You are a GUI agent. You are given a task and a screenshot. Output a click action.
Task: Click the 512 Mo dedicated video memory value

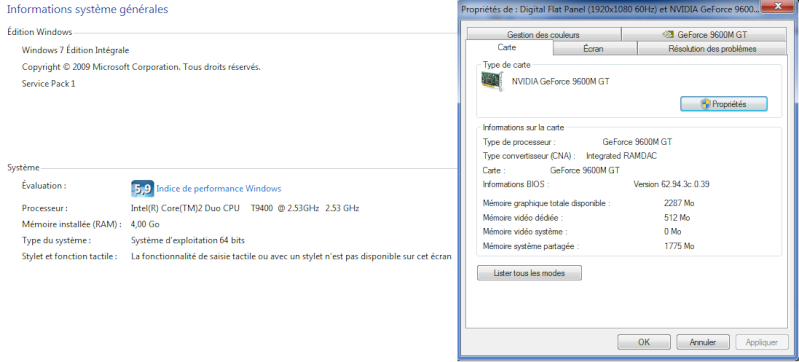click(677, 218)
